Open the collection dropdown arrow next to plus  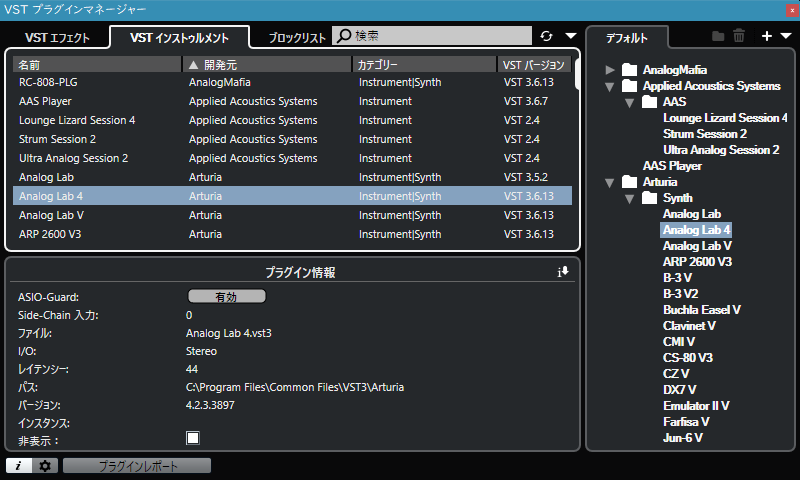pos(786,36)
